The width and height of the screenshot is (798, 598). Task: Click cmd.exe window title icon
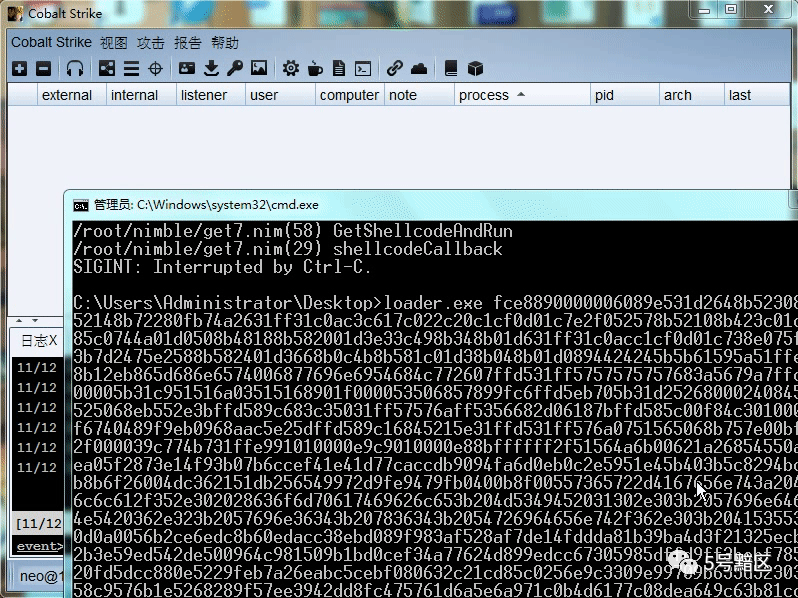pyautogui.click(x=80, y=206)
